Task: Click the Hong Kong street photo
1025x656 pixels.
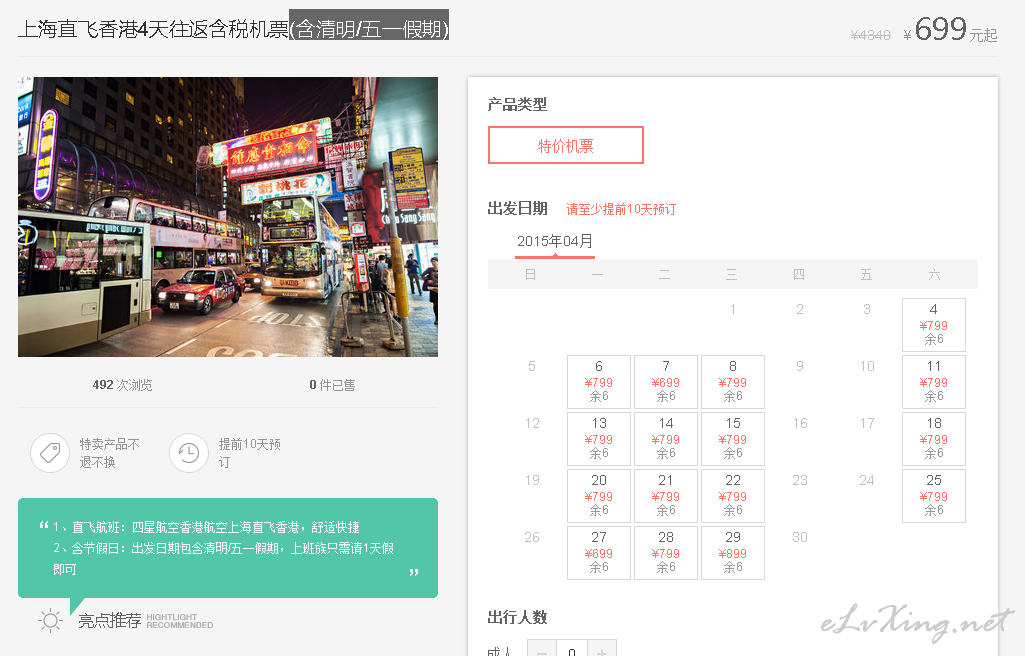Action: click(x=227, y=217)
